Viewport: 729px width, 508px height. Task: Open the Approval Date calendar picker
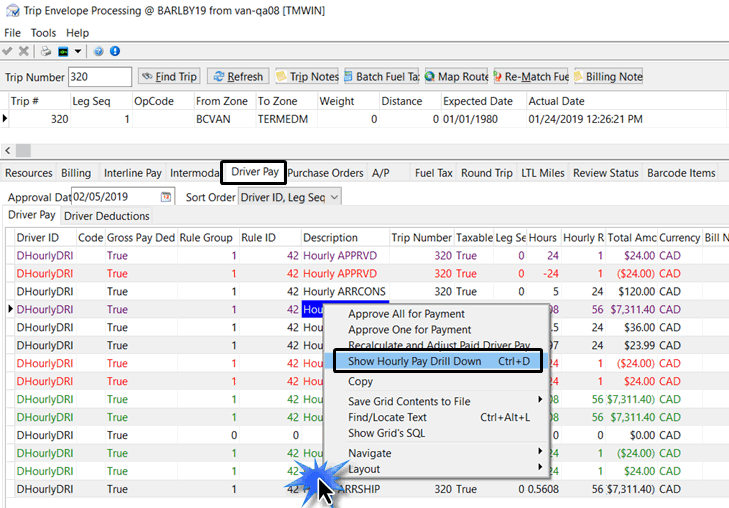(166, 197)
